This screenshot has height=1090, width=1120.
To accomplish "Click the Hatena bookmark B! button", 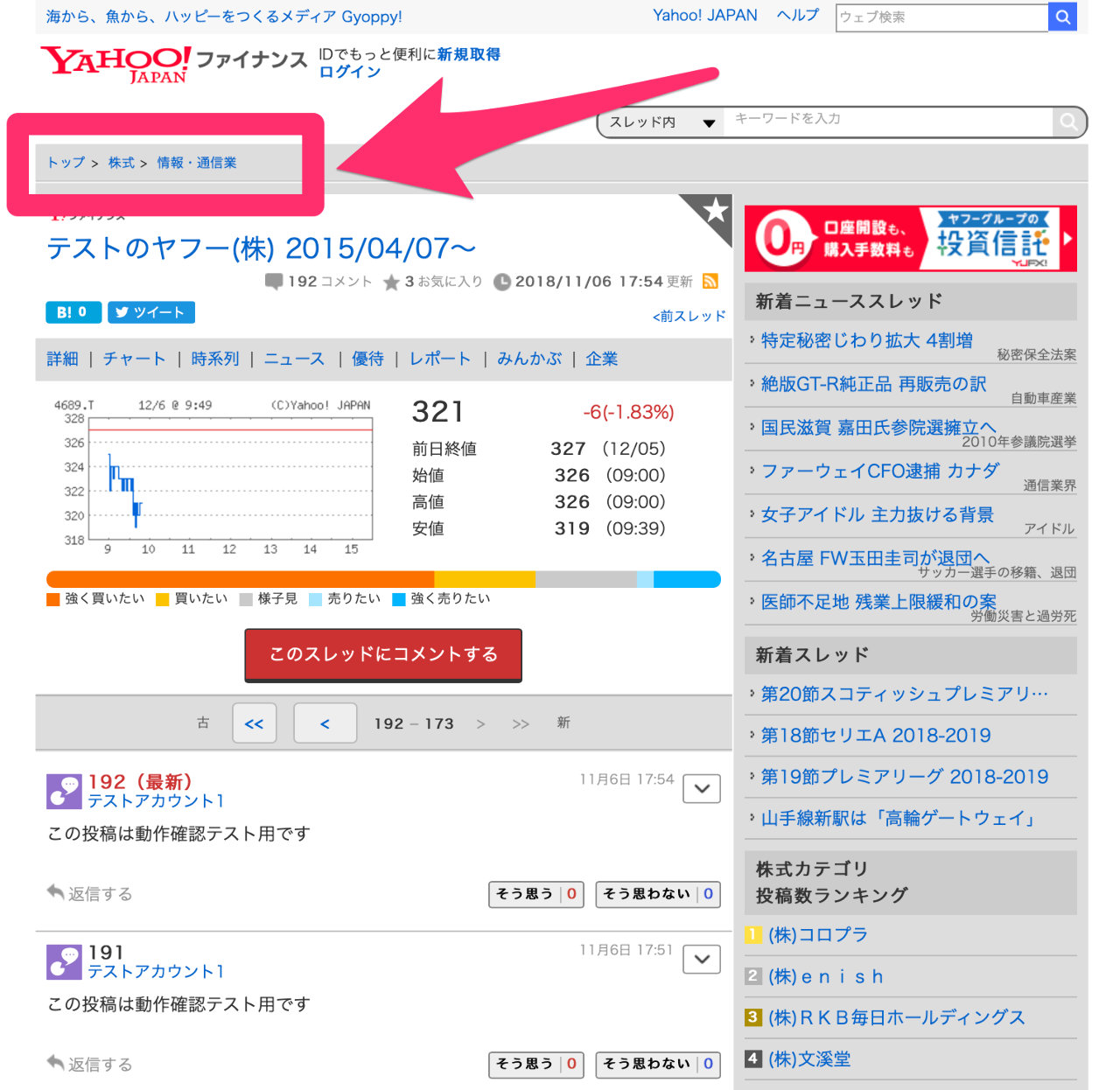I will coord(73,312).
